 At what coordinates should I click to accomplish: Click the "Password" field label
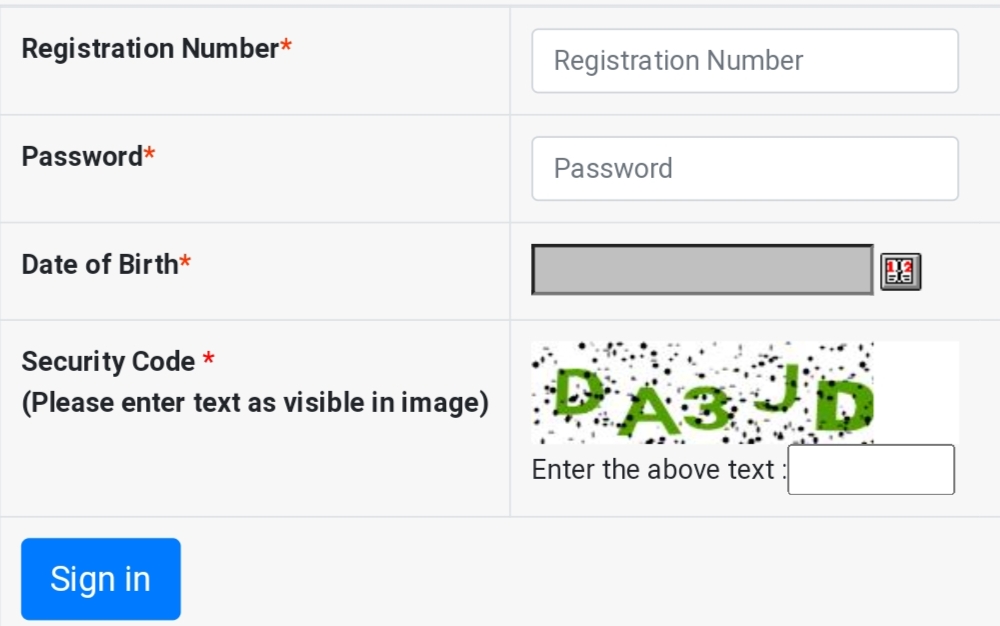tap(82, 156)
